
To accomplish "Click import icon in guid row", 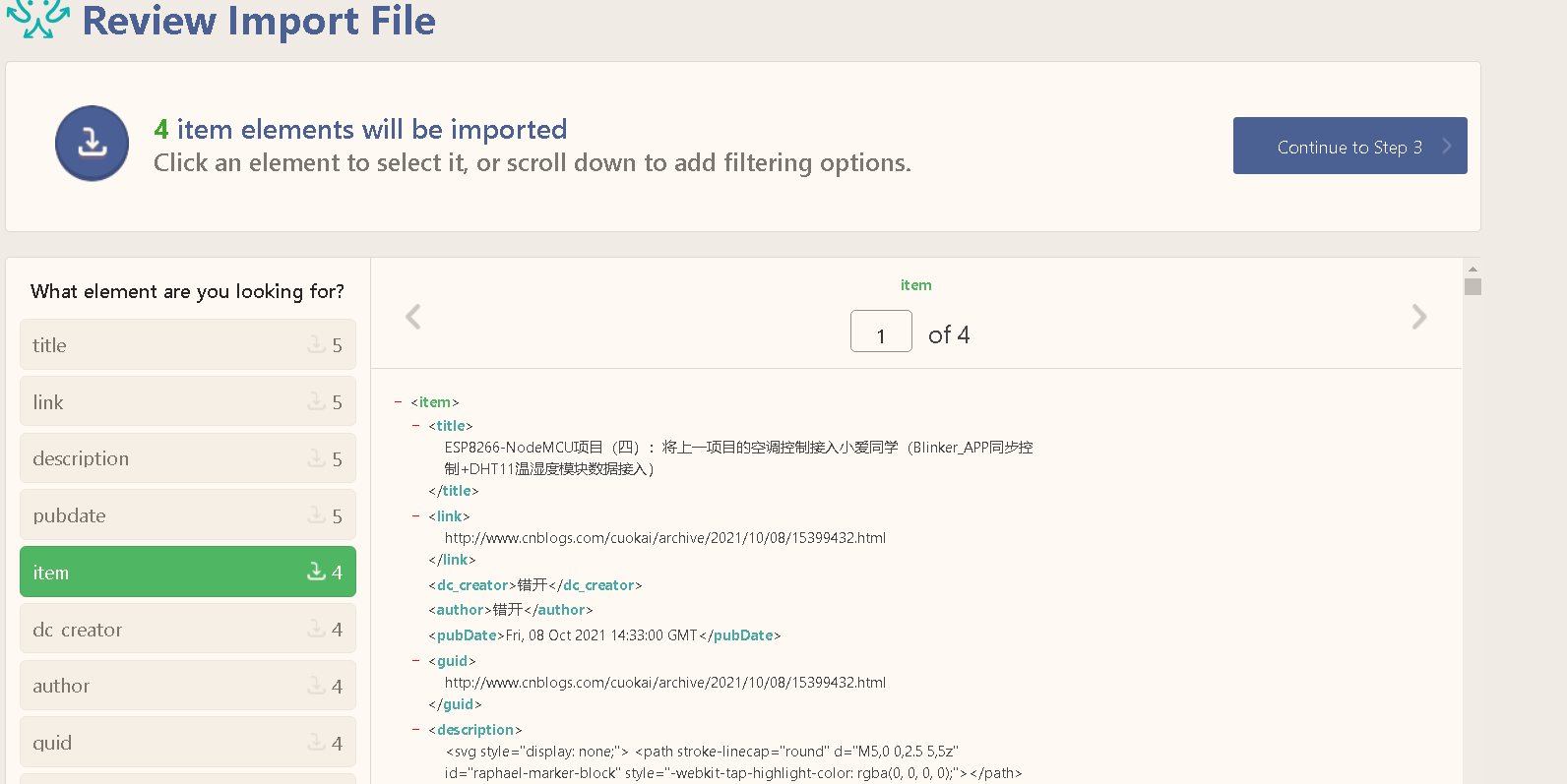I will click(316, 742).
